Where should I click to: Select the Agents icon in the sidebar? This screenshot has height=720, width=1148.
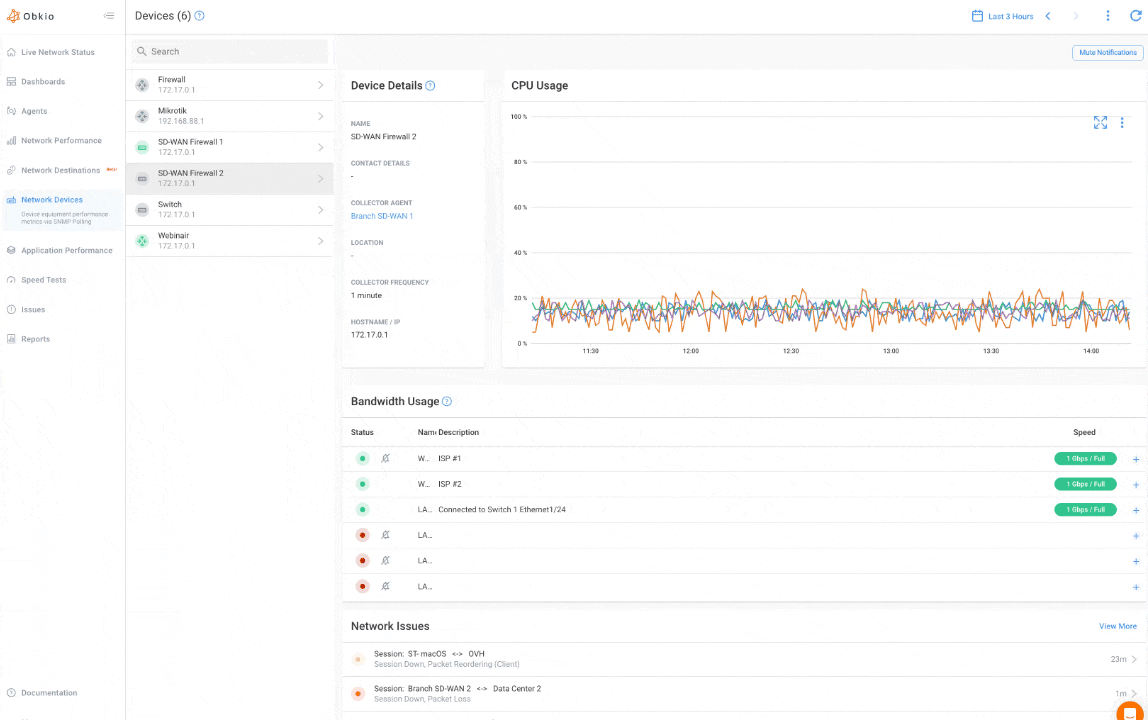[x=11, y=110]
